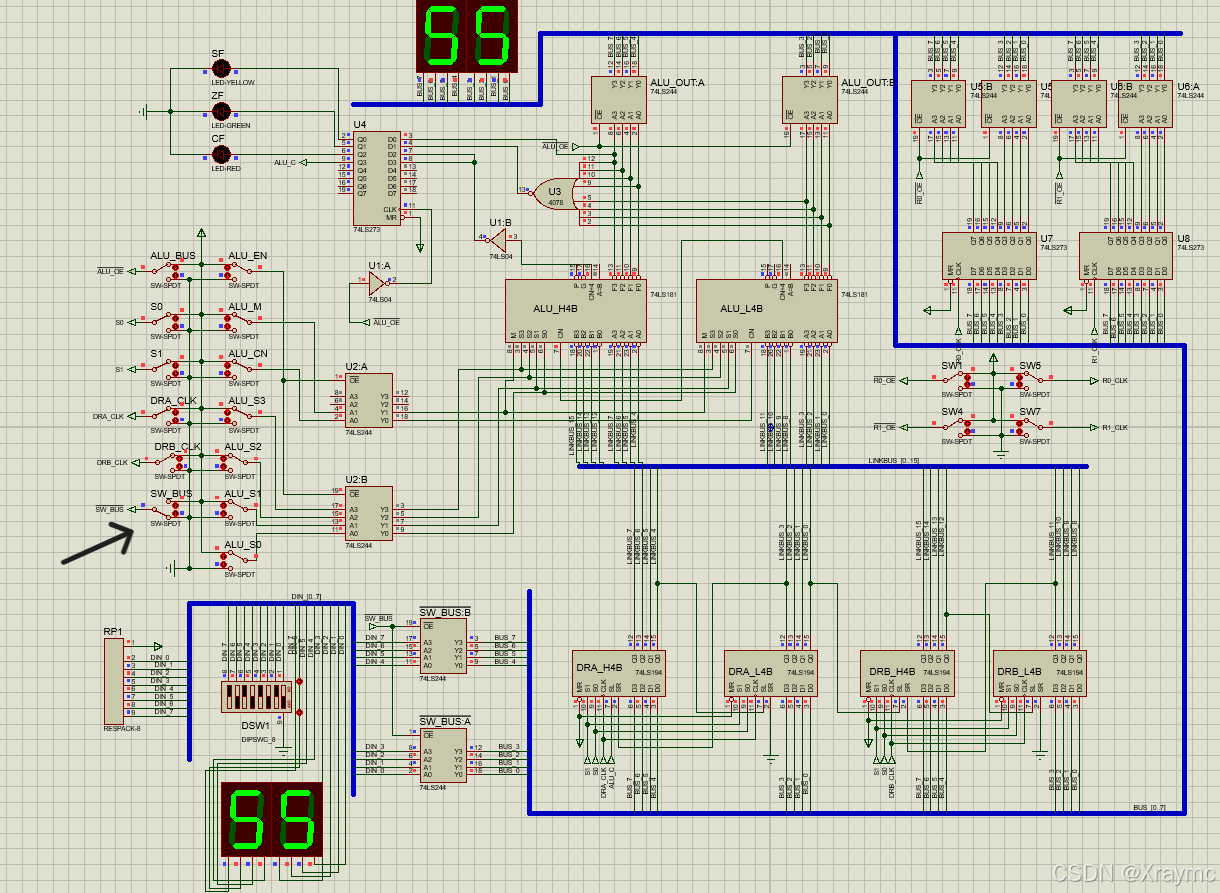Select the ALU_OUT:B buffer chip
Screen dimensions: 1220x893
click(809, 100)
